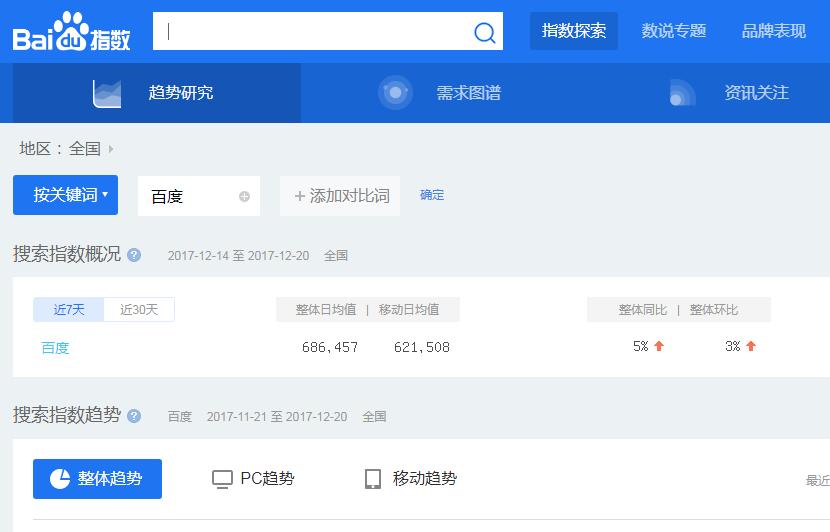
Task: Select the 近7天 range option
Action: [x=69, y=310]
